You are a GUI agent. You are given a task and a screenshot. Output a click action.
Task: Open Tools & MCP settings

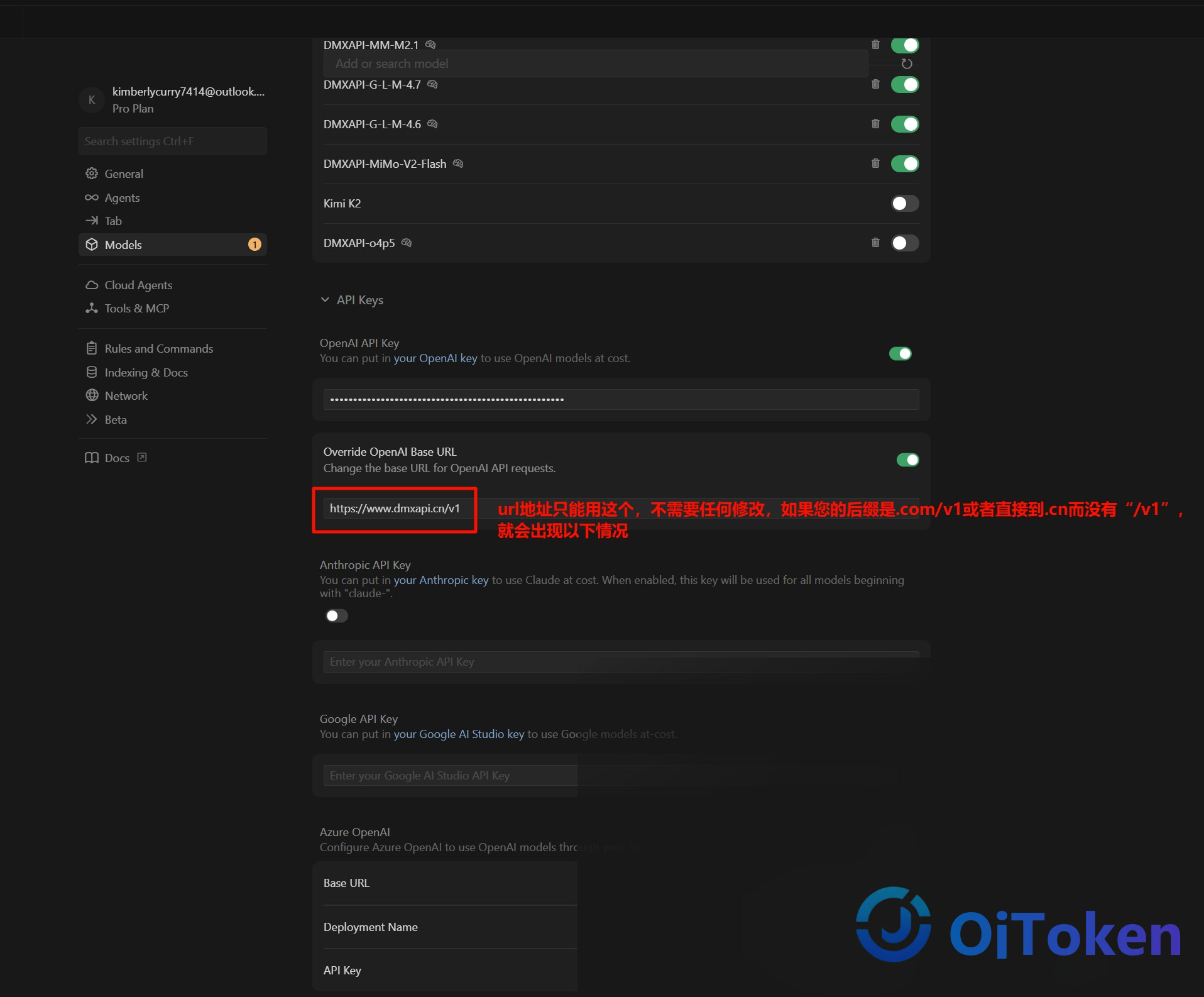click(x=173, y=308)
